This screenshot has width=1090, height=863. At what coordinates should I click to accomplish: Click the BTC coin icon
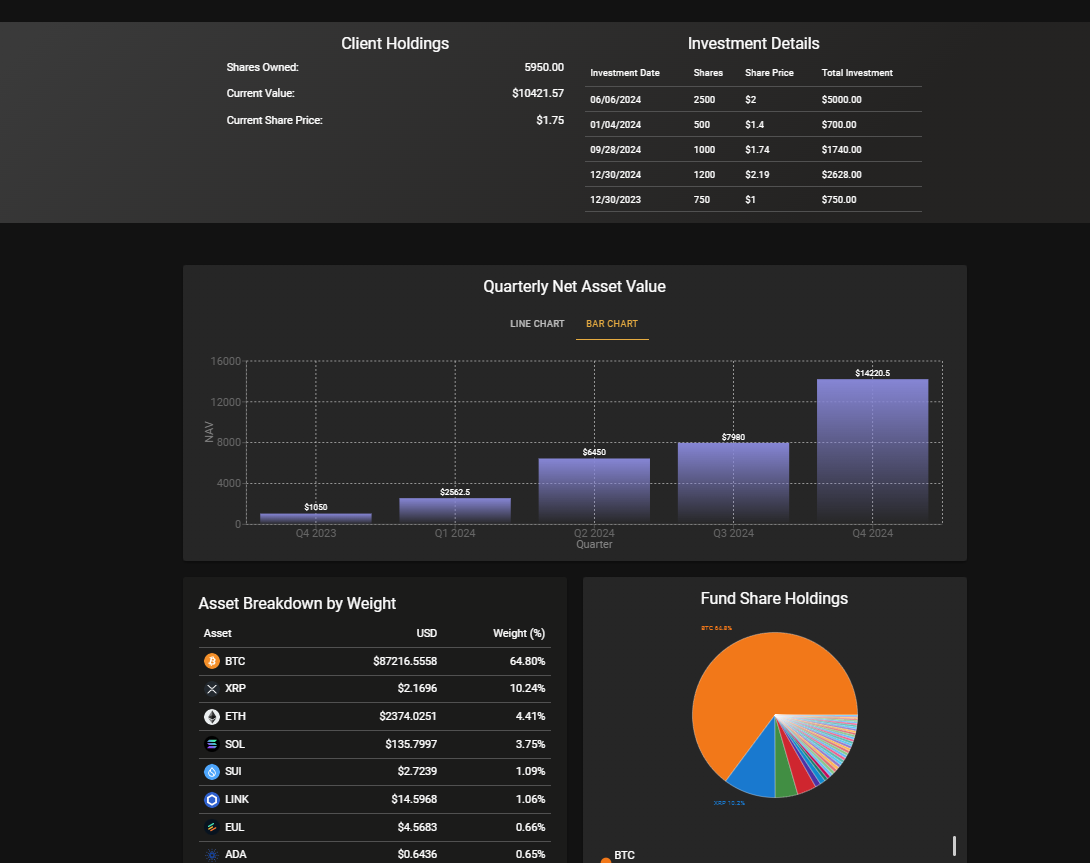coord(212,661)
